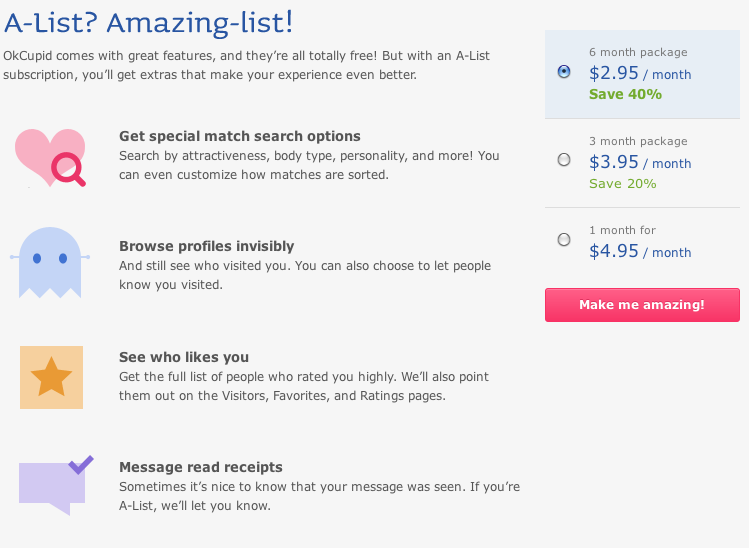
Task: Click the A-List? Amazing-list! heading
Action: (x=148, y=23)
